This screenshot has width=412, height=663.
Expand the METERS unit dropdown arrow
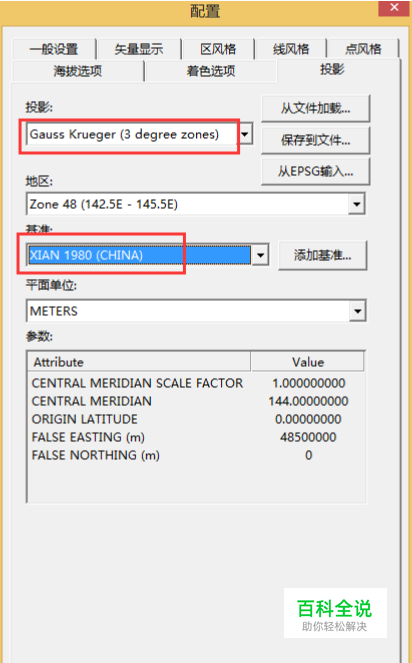[x=358, y=311]
